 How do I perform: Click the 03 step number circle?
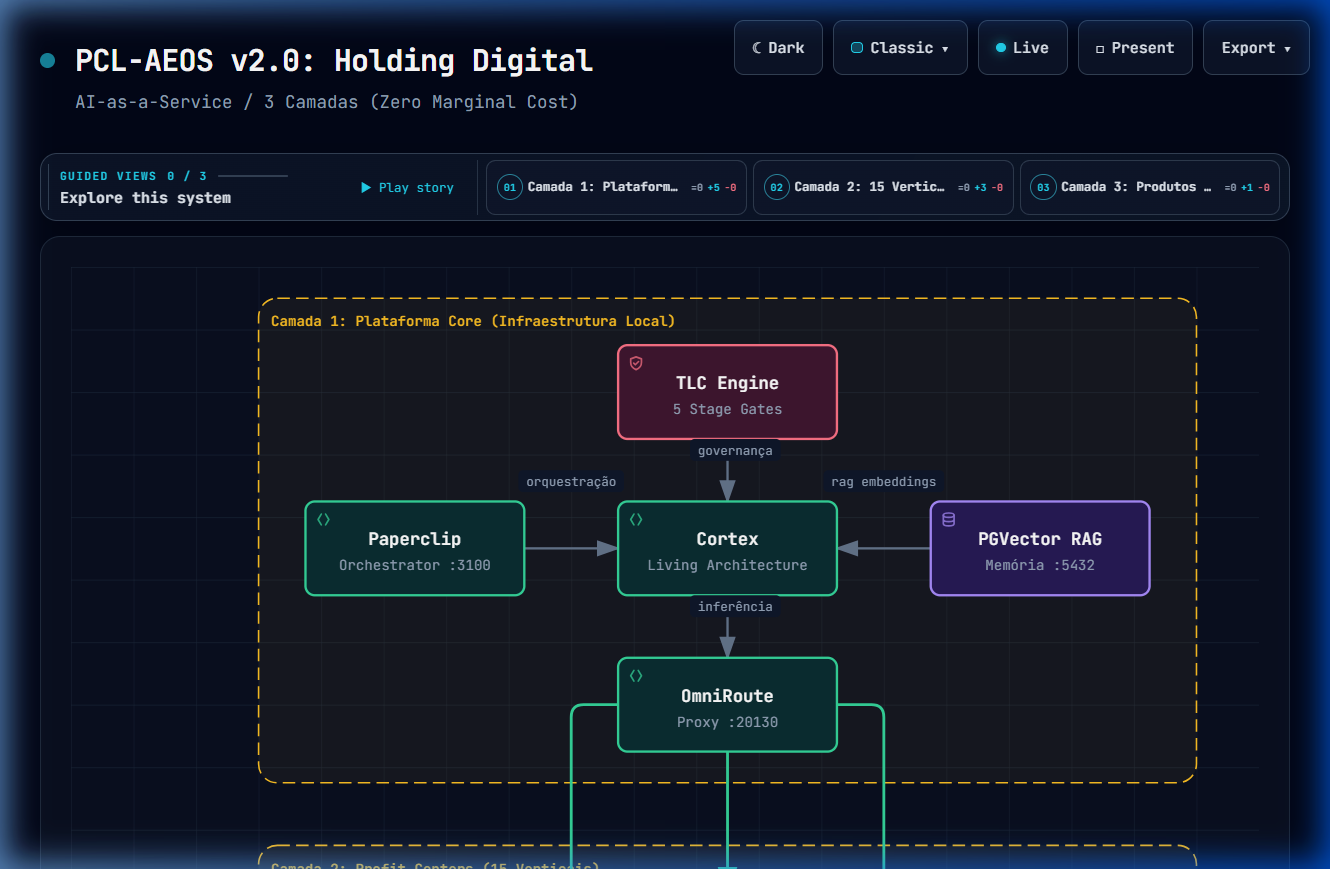point(1044,187)
